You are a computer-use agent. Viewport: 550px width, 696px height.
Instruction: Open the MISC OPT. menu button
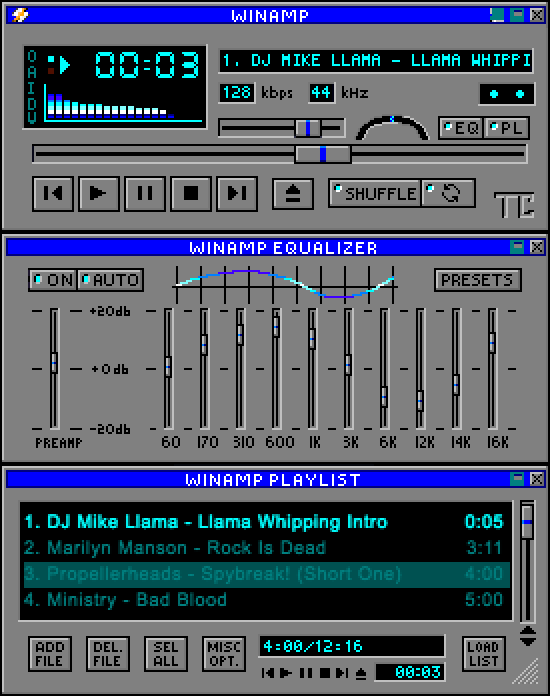[x=224, y=654]
